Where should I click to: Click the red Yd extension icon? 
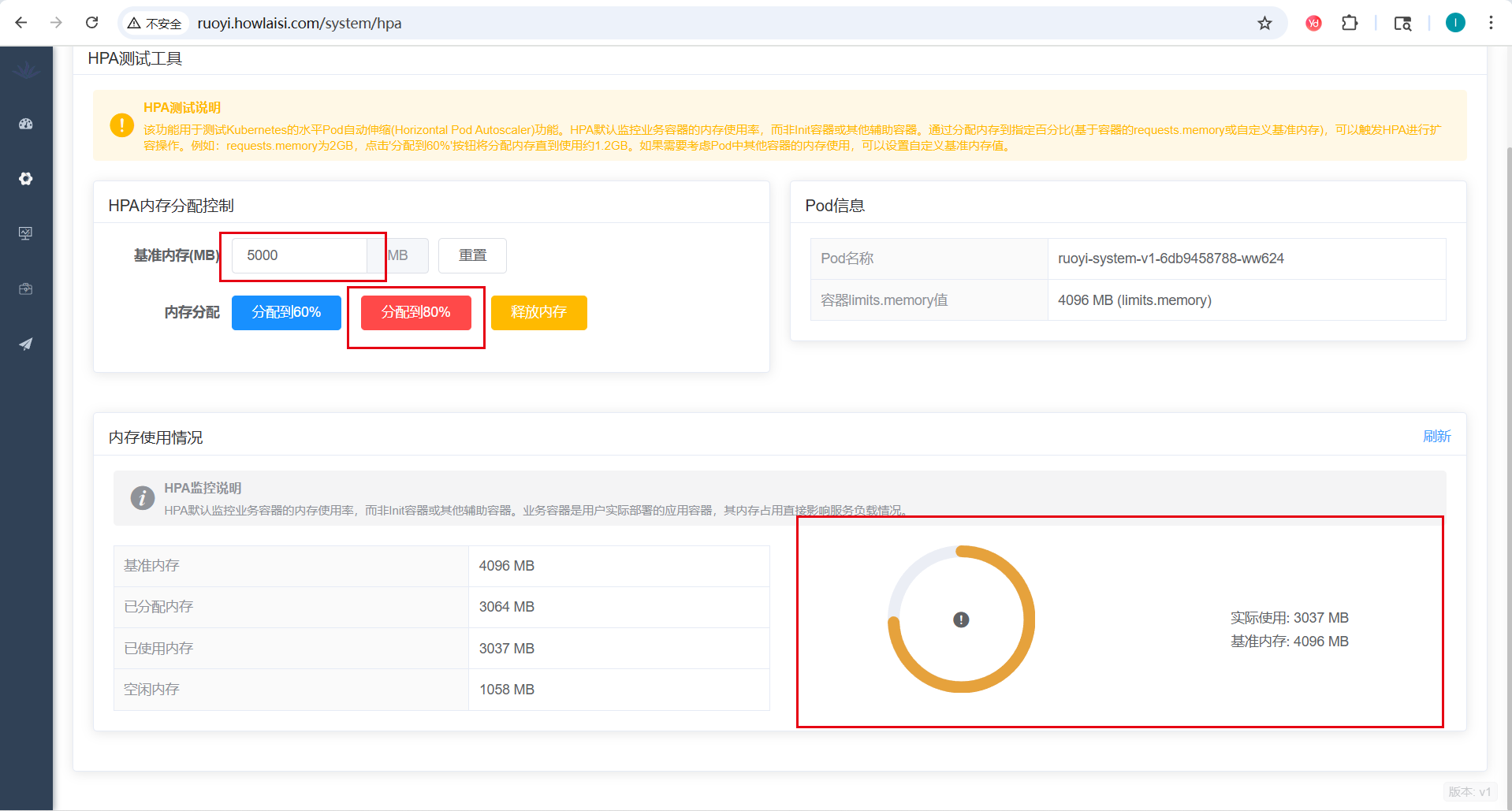coord(1313,23)
